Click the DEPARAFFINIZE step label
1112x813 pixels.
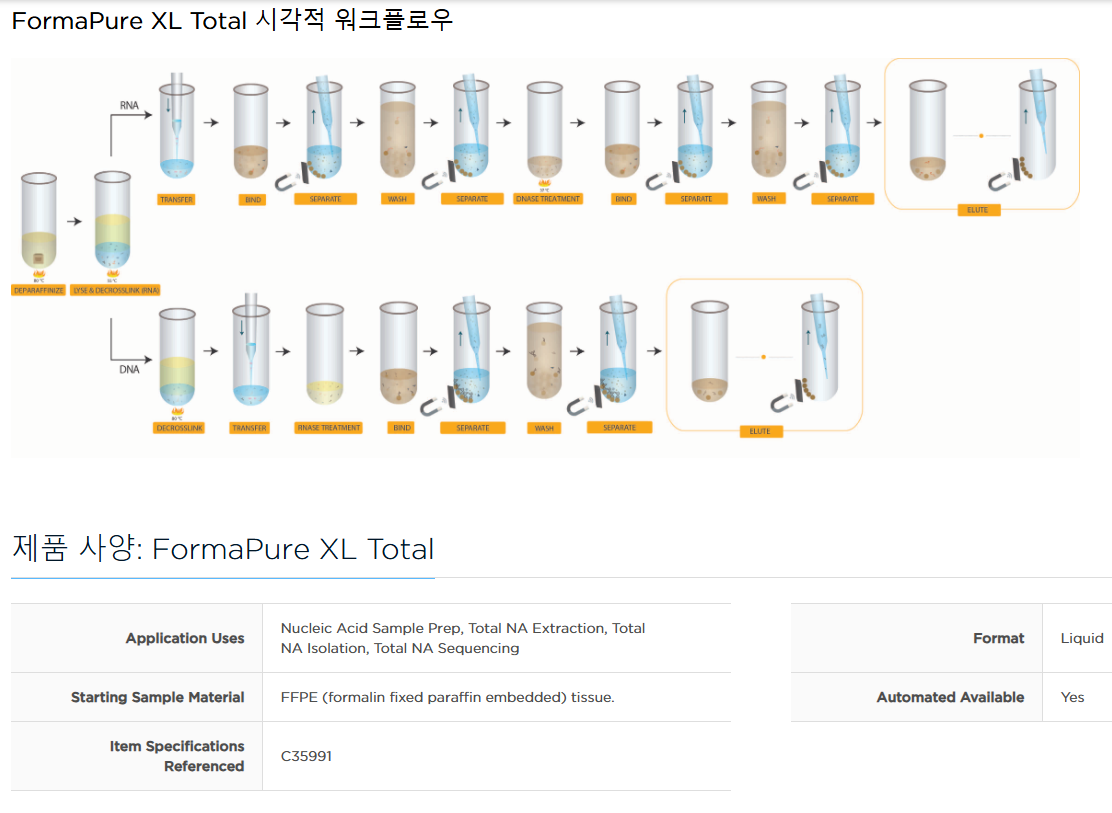coord(39,290)
